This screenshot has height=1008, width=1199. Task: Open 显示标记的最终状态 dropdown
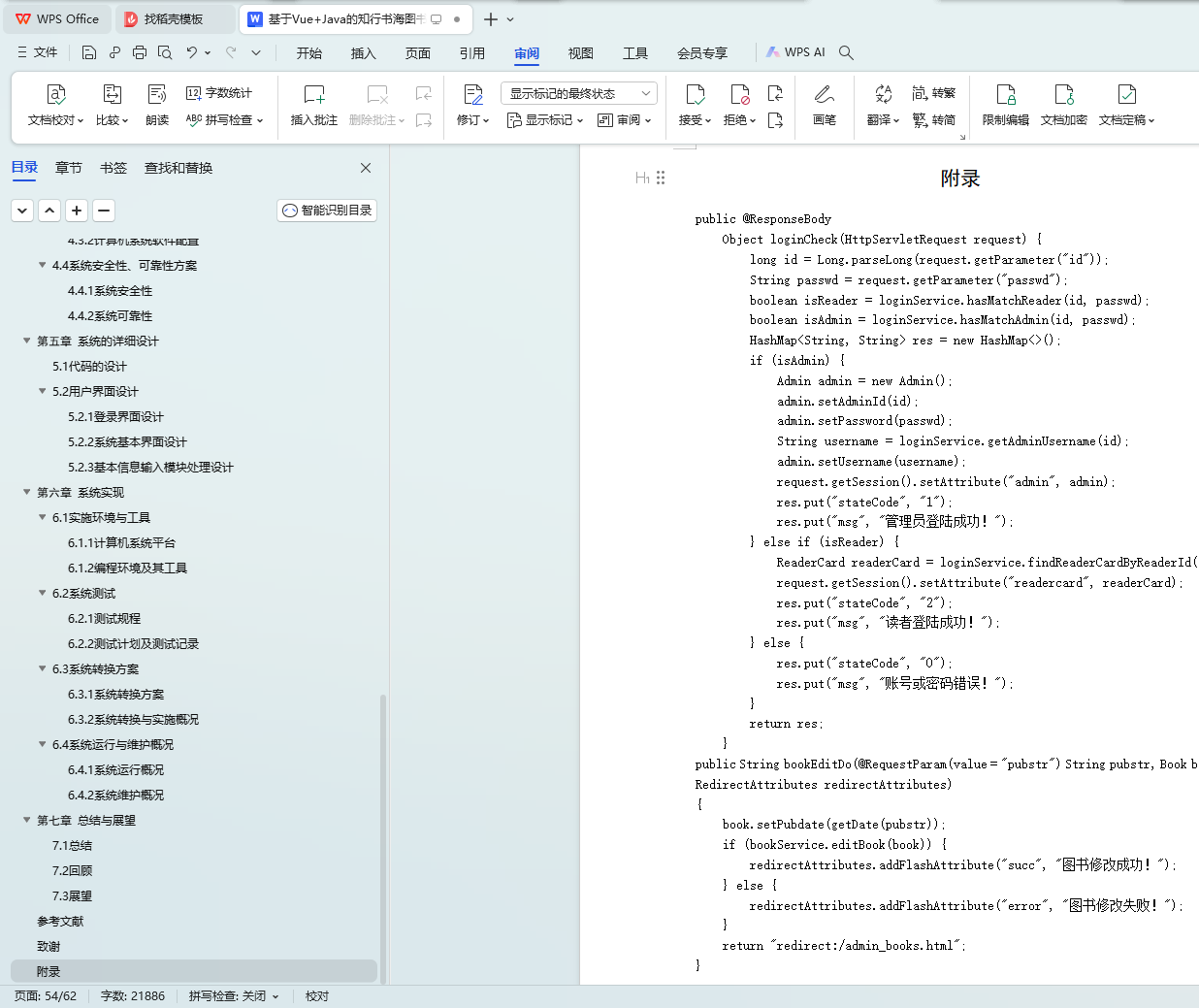579,93
